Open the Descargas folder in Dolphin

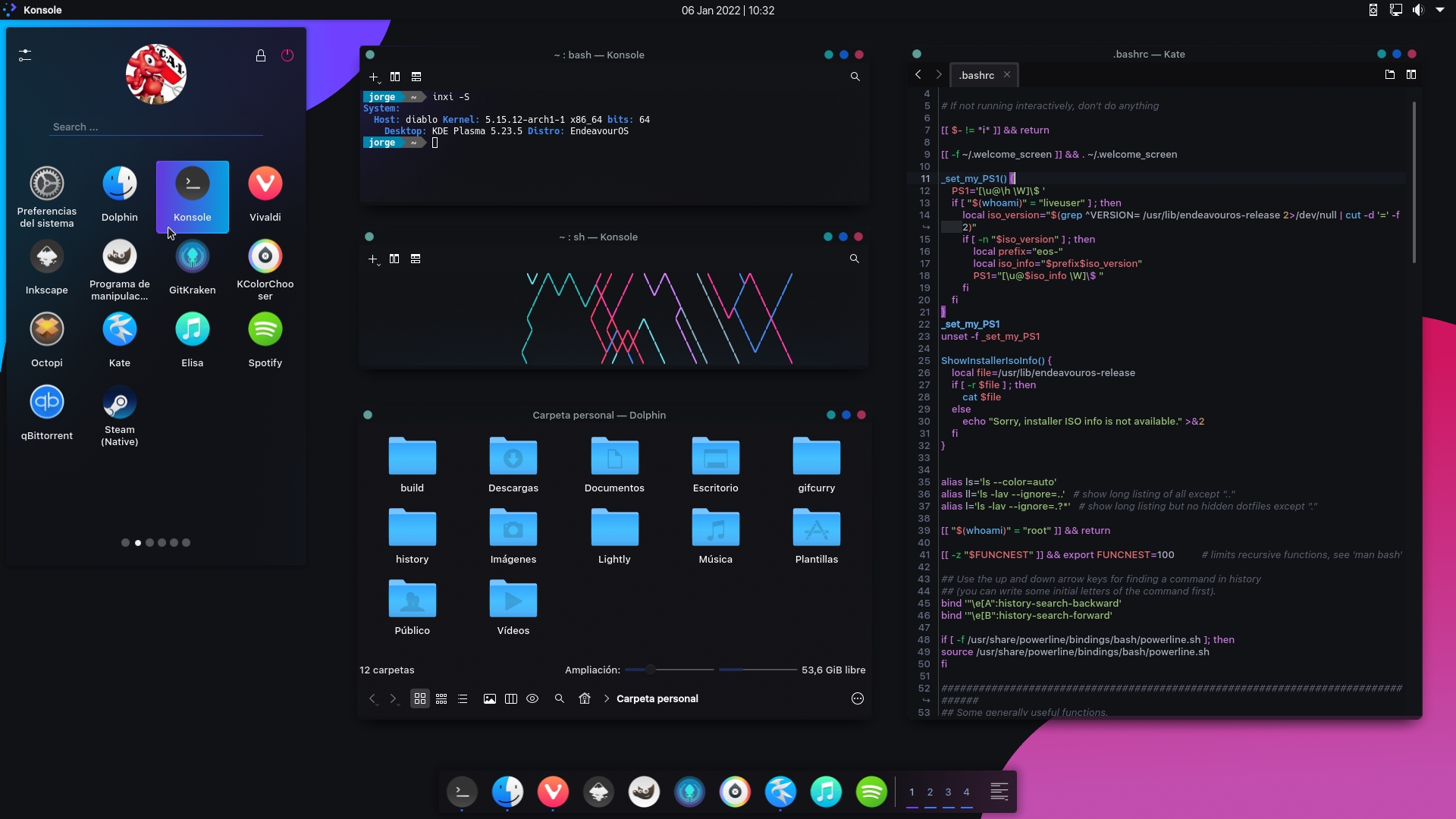(x=513, y=465)
